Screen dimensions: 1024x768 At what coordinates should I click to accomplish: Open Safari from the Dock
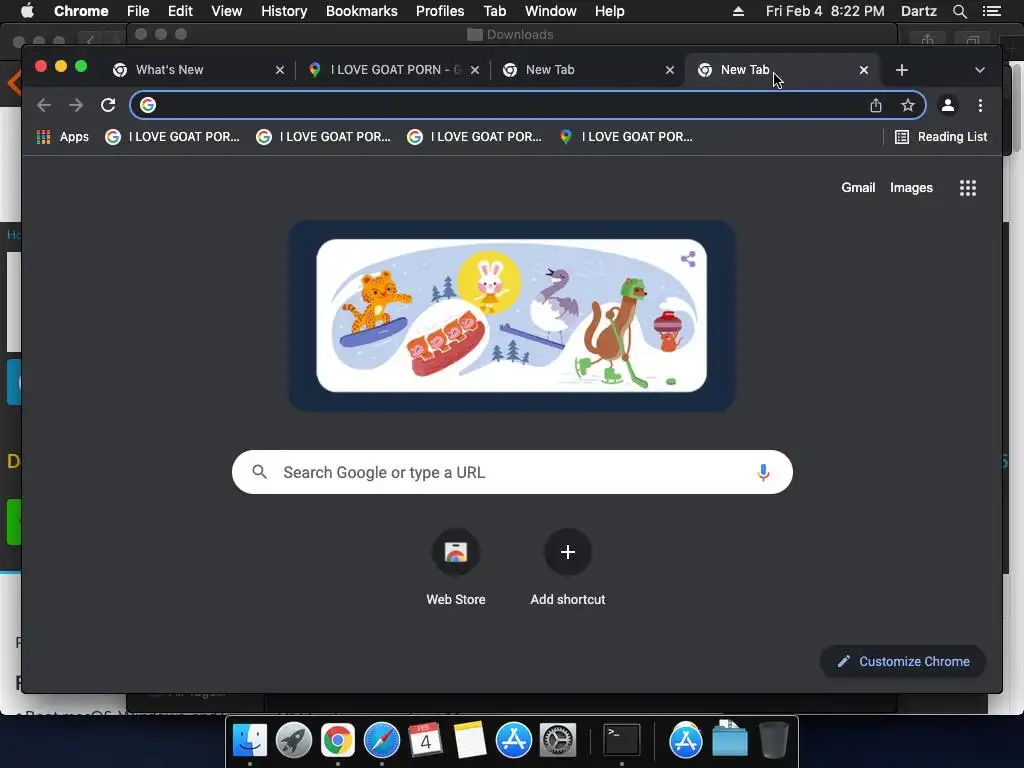381,741
